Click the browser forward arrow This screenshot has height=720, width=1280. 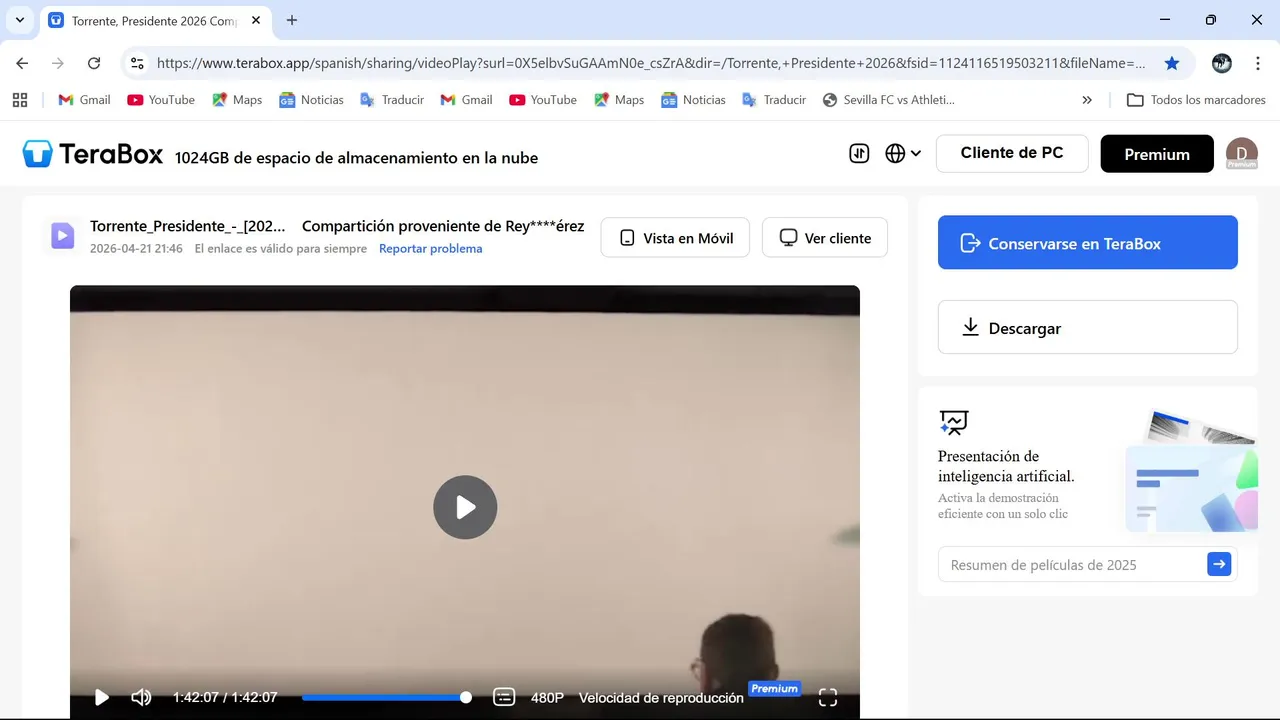pos(58,63)
